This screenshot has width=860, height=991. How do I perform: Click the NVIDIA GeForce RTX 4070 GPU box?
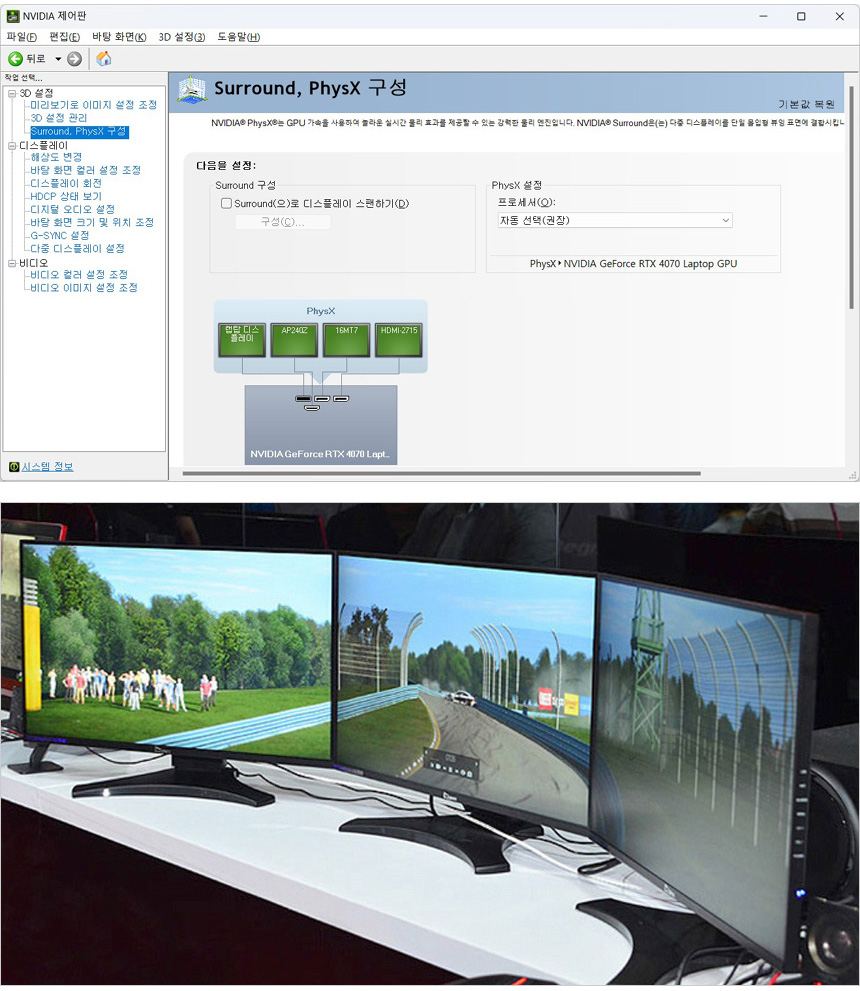[321, 425]
